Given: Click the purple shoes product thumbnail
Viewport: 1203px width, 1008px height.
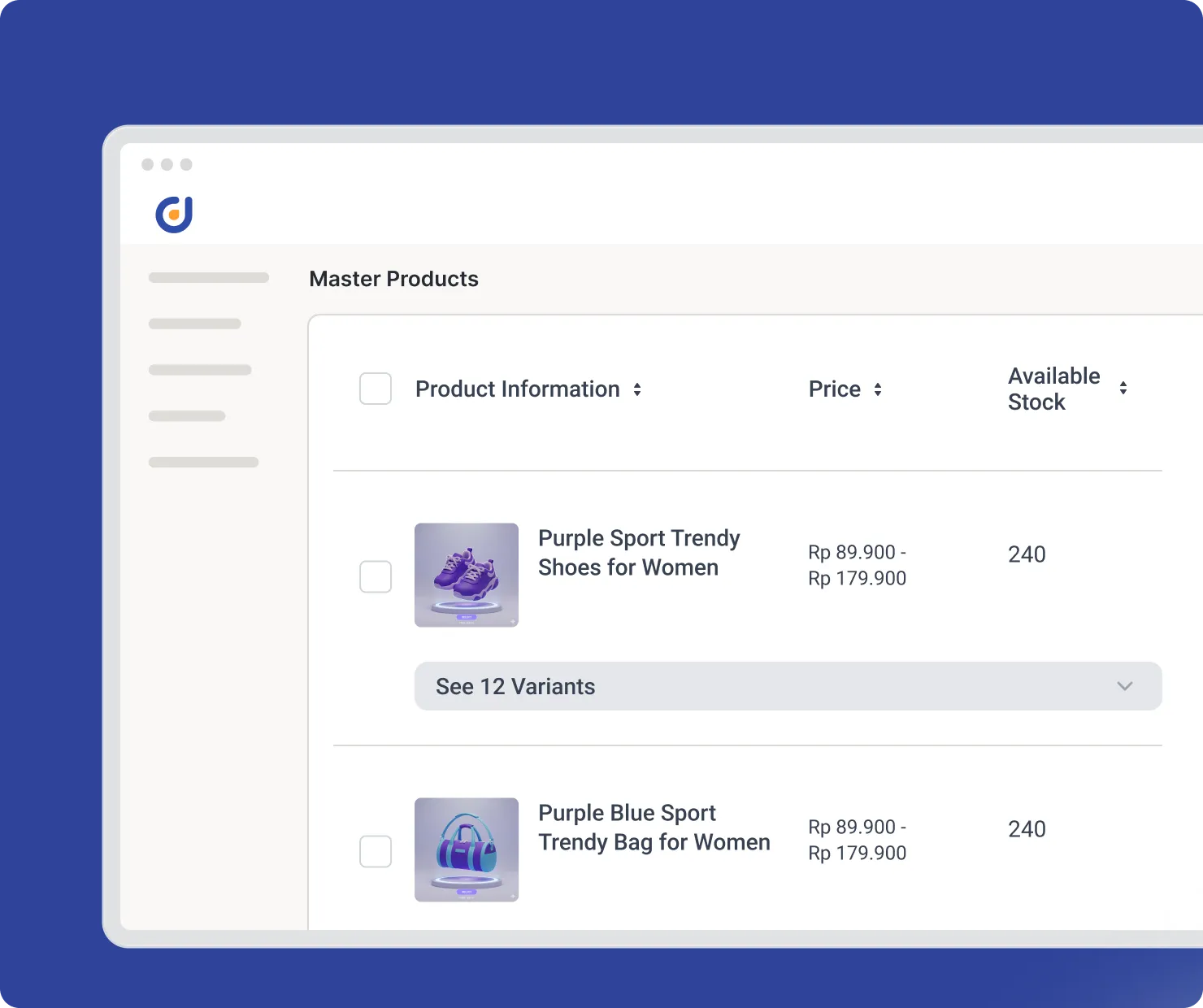Looking at the screenshot, I should 467,575.
